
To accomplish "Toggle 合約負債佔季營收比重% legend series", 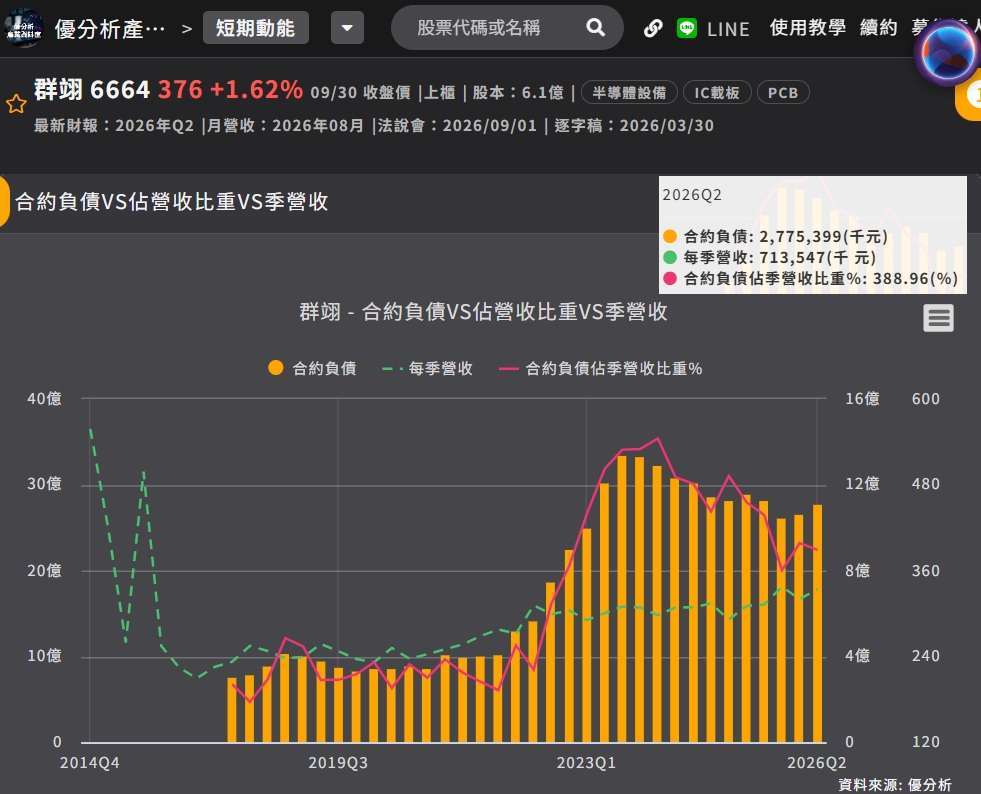I will point(600,369).
